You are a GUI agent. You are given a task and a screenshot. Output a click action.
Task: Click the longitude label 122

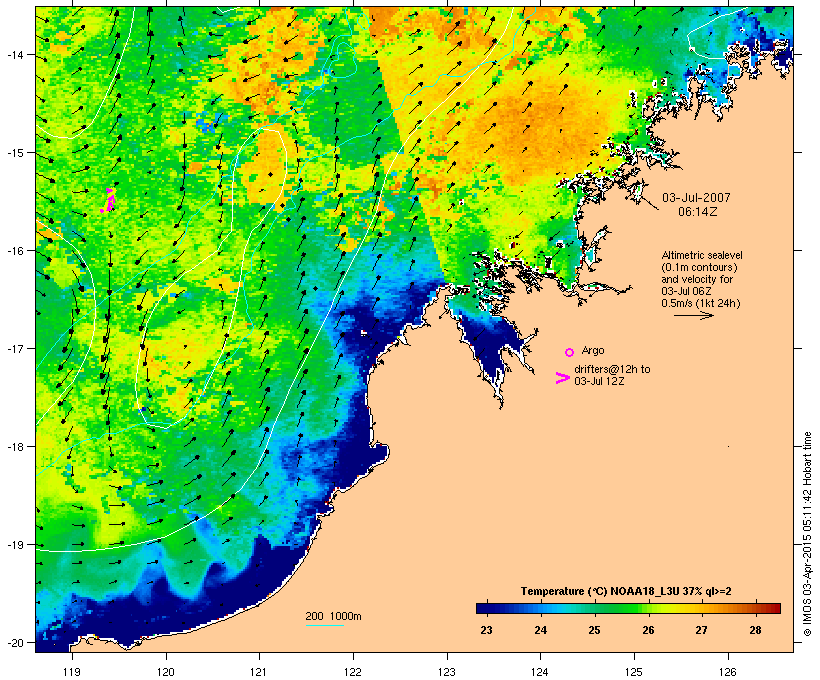[353, 672]
